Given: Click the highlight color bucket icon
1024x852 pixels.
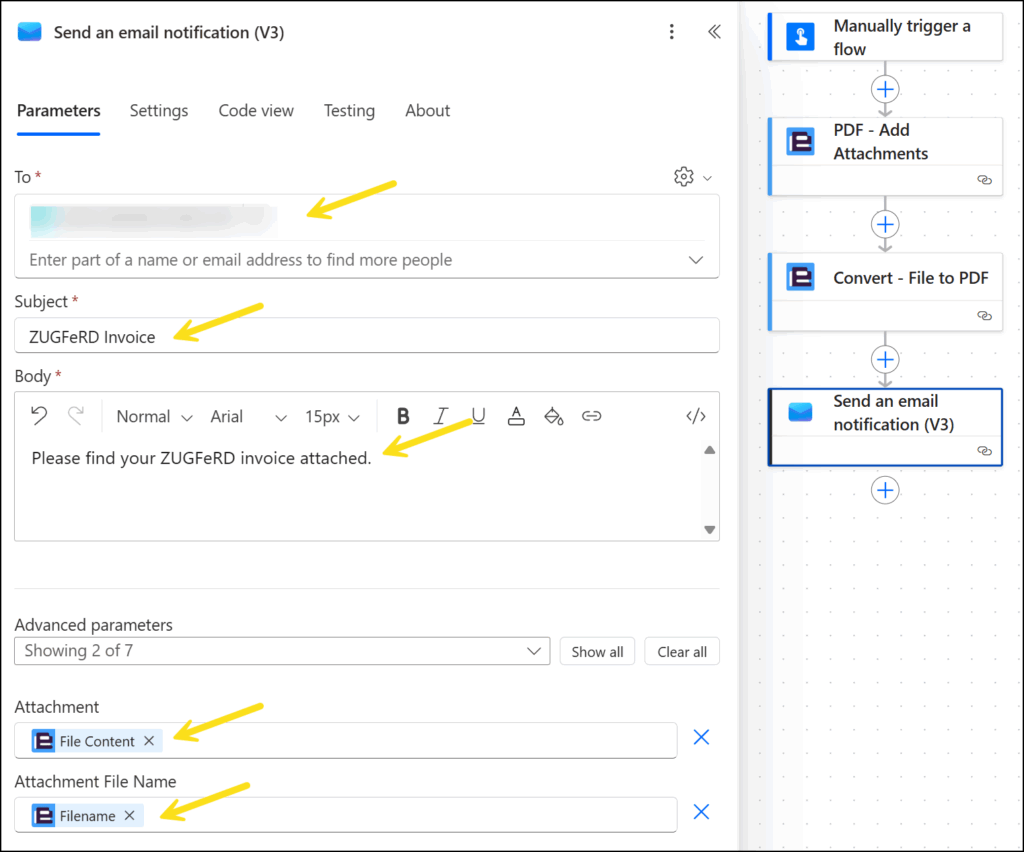Looking at the screenshot, I should coord(553,417).
